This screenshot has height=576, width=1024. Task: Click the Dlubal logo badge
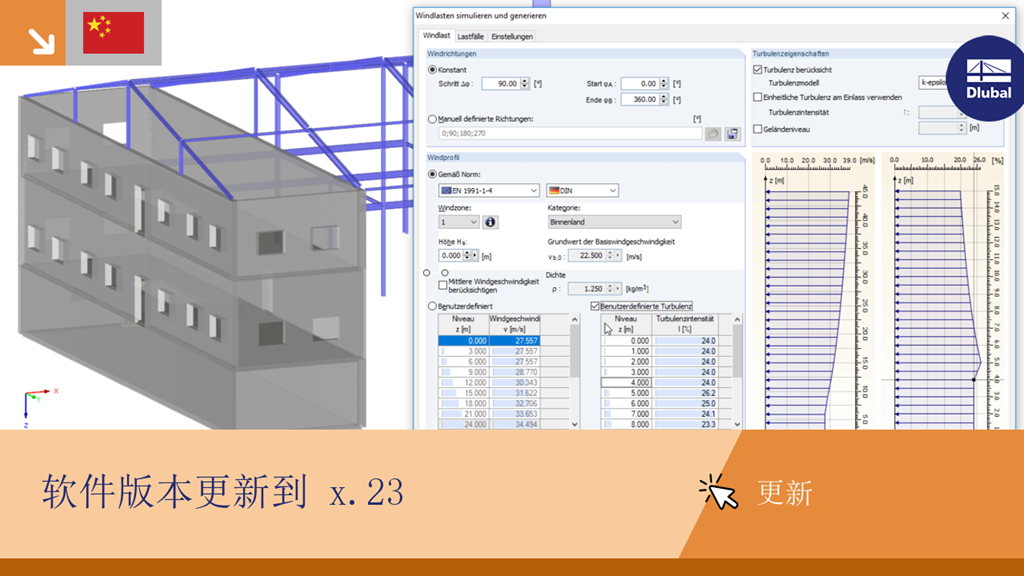[x=988, y=78]
